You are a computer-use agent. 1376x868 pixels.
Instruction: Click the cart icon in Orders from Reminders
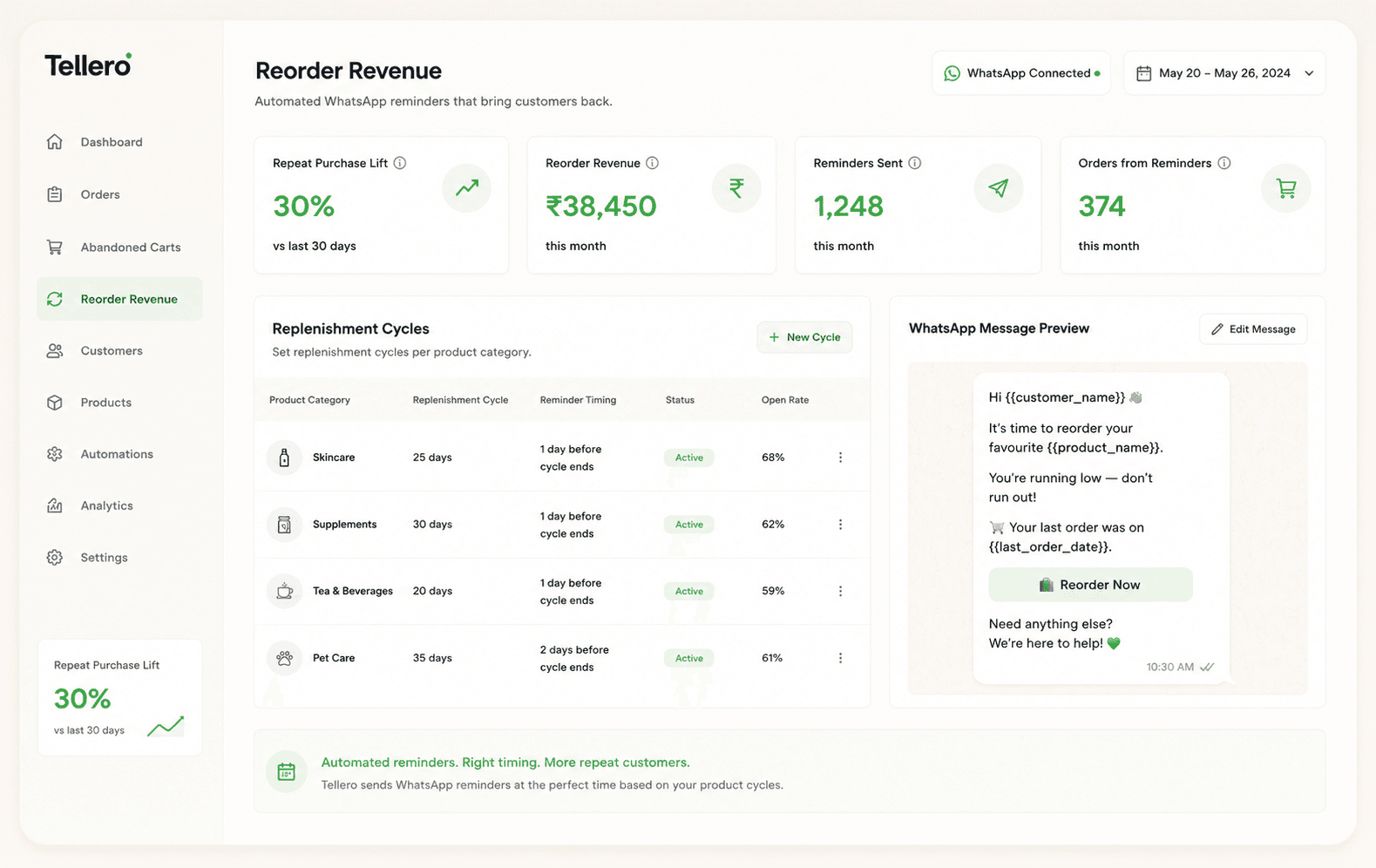1286,187
